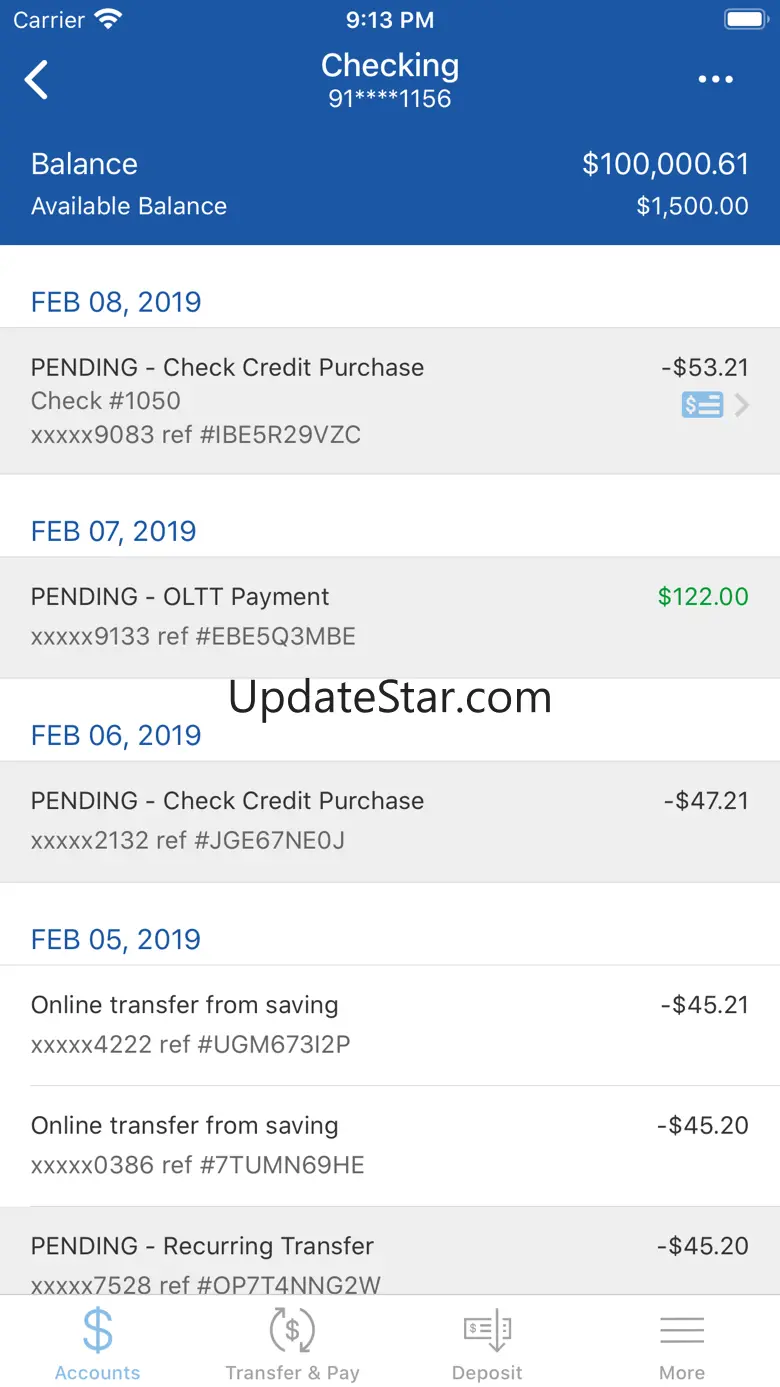Screen dimensions: 780x1387
Task: View check image icon for Check #1050
Action: (x=702, y=405)
